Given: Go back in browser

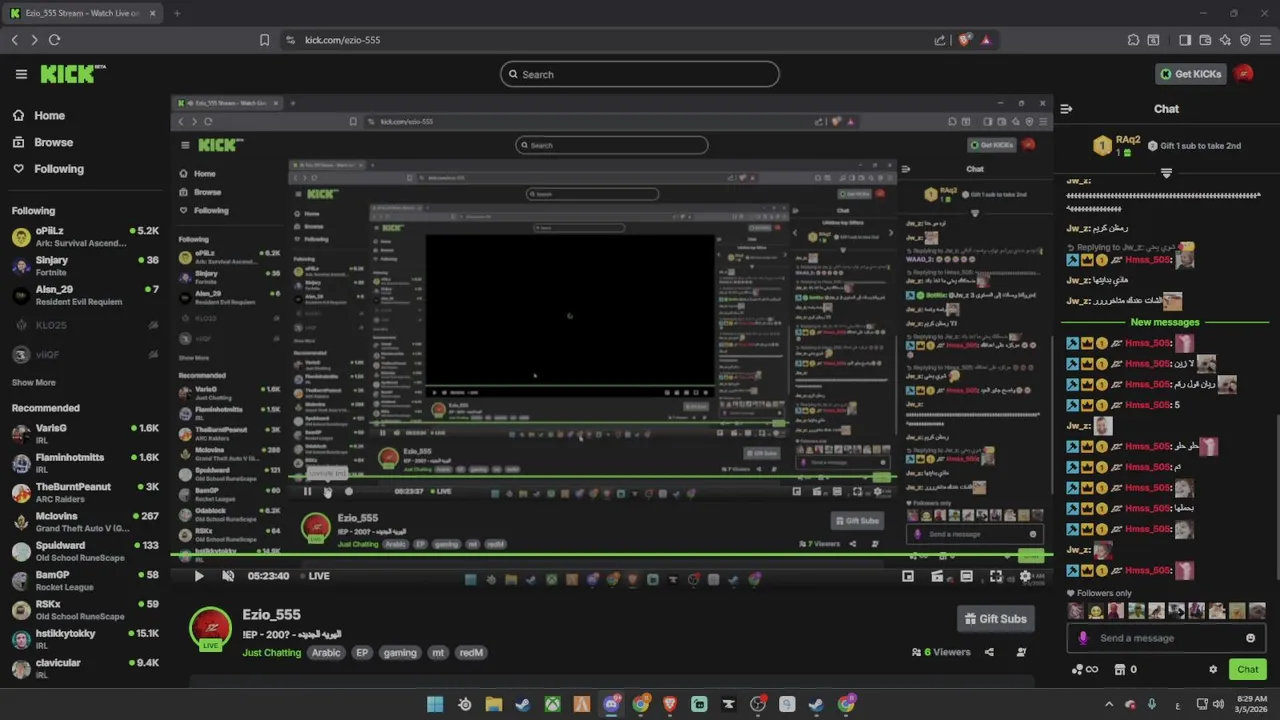Looking at the screenshot, I should point(14,40).
